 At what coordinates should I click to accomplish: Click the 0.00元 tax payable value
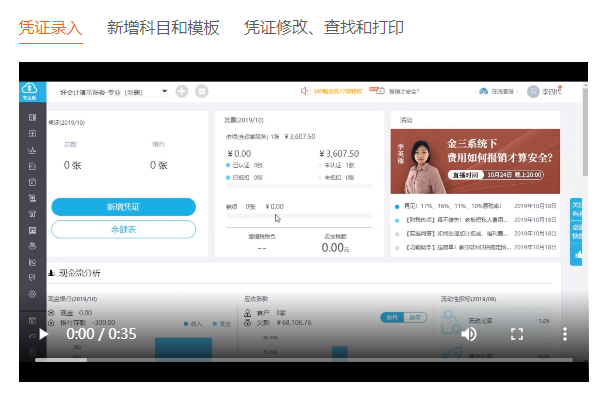tap(335, 247)
